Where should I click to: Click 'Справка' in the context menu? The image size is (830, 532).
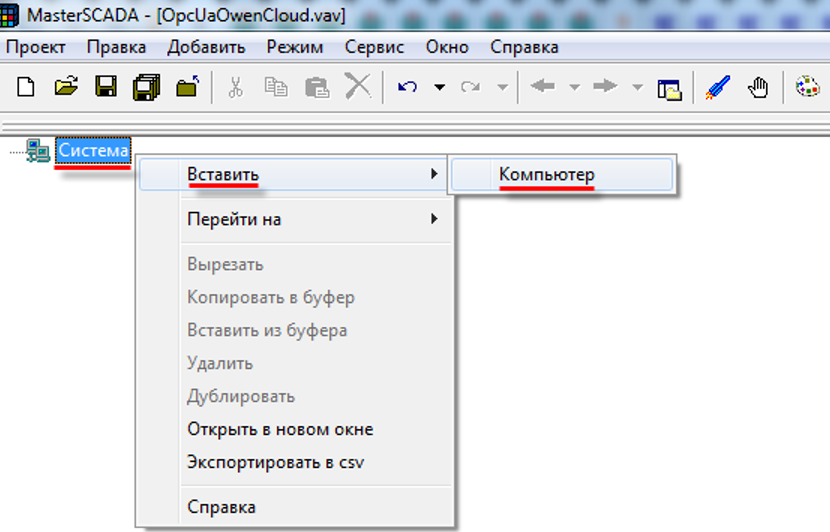point(221,507)
